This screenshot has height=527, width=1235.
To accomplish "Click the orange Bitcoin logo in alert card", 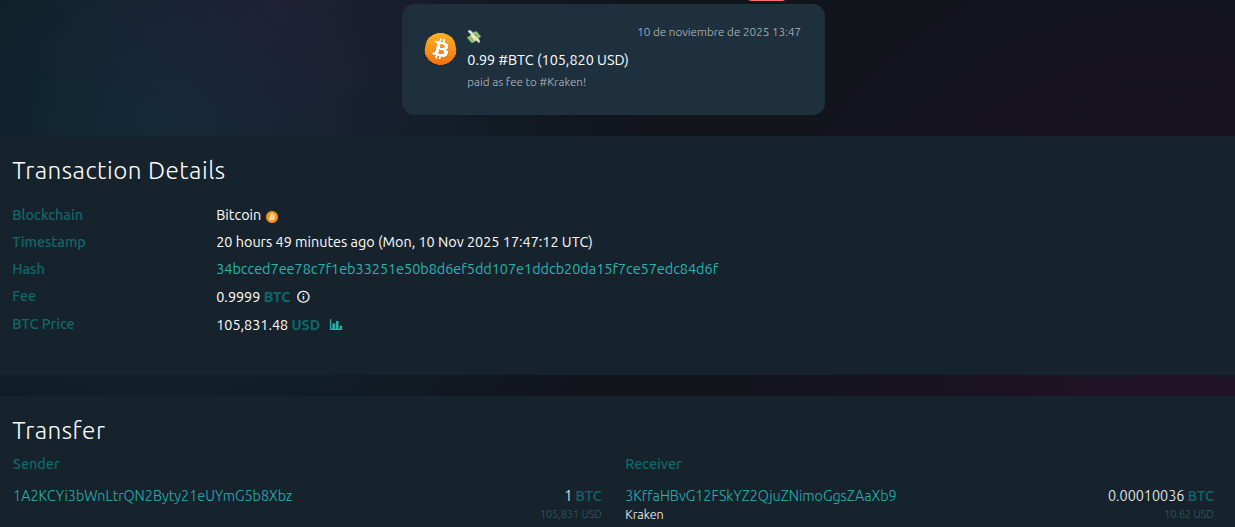I will [440, 49].
